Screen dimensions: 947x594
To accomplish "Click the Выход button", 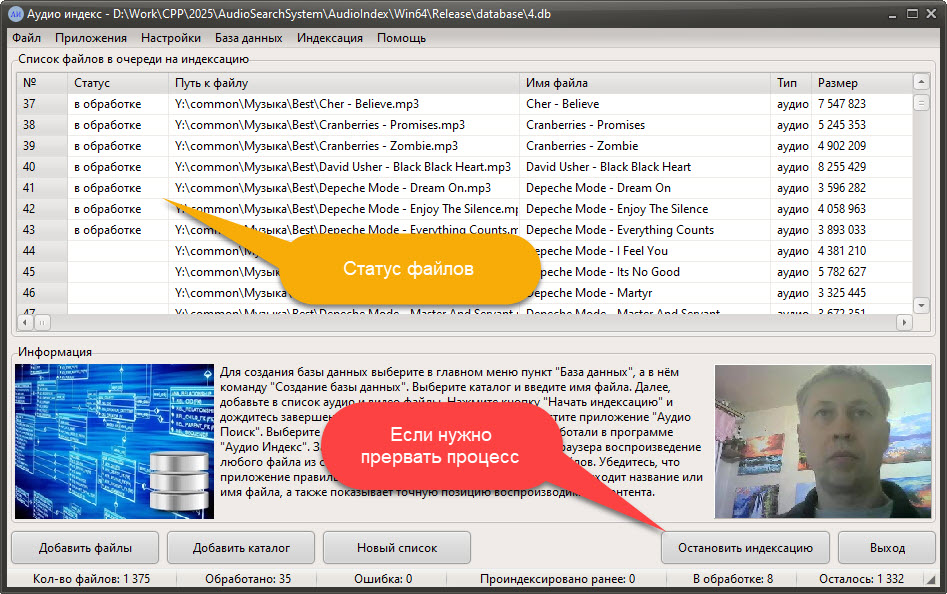I will 887,548.
